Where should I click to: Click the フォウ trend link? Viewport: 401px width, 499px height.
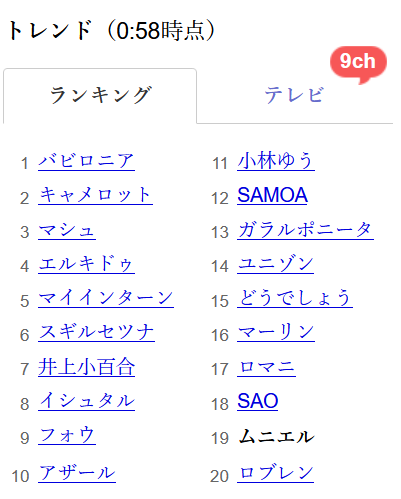click(67, 435)
